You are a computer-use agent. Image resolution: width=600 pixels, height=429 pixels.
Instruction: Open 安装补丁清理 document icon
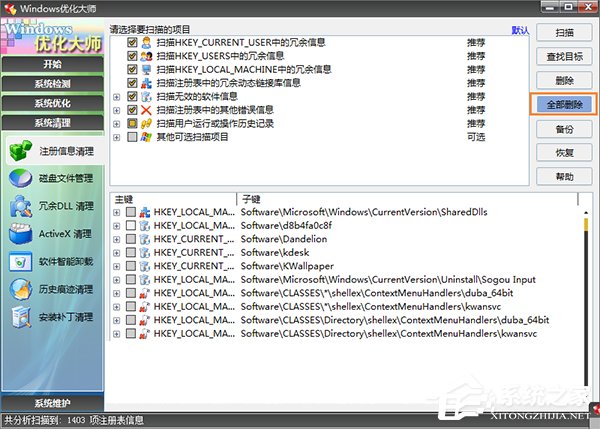coord(21,317)
